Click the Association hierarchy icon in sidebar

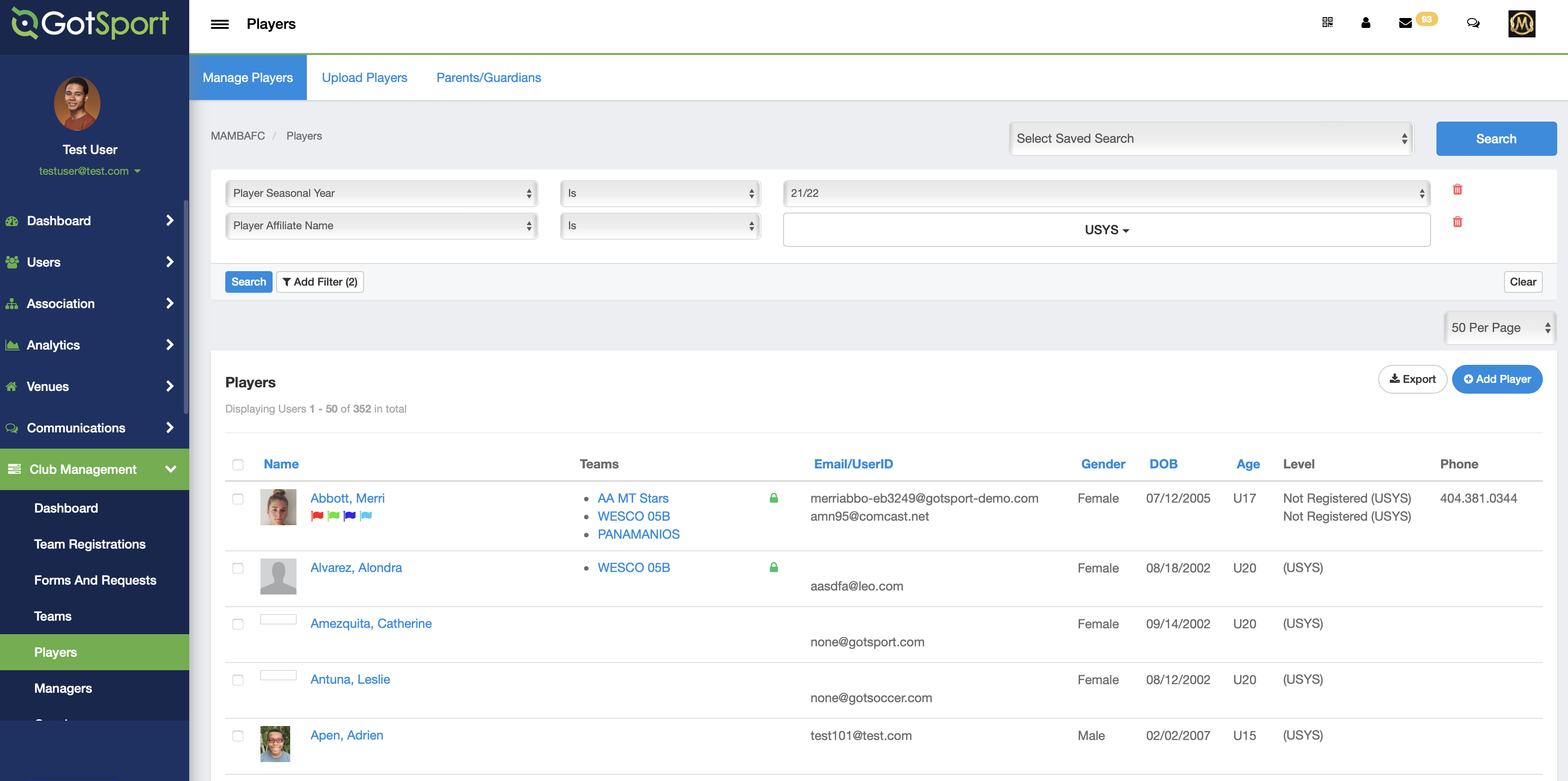12,304
